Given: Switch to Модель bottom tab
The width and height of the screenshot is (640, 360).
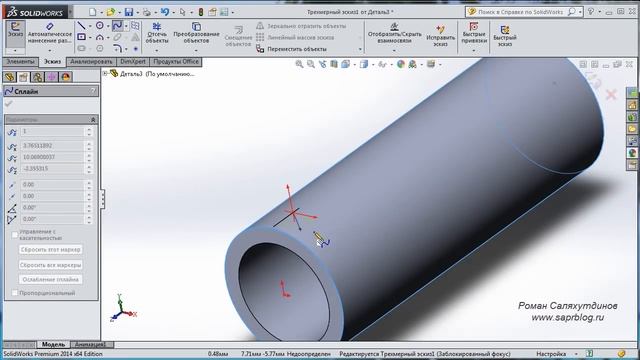Looking at the screenshot, I should click(53, 344).
